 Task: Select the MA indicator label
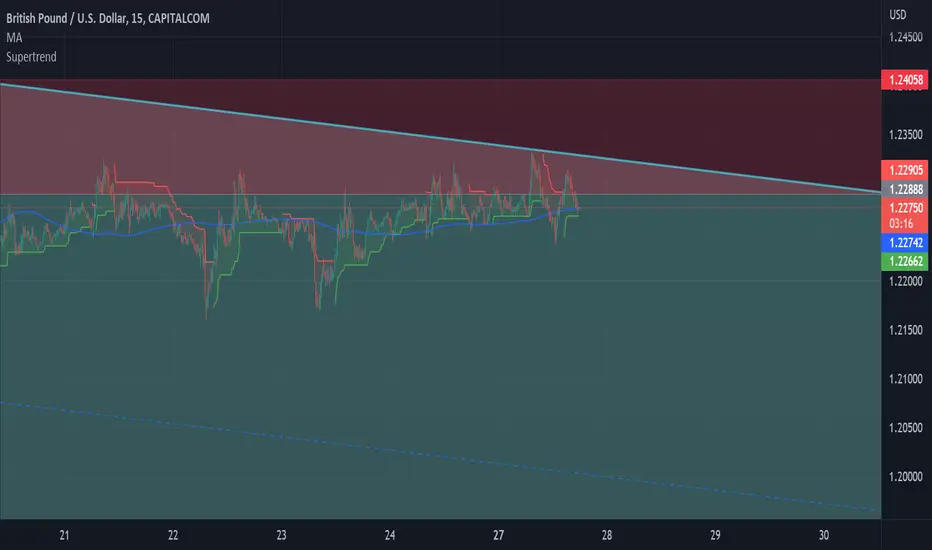pyautogui.click(x=14, y=38)
